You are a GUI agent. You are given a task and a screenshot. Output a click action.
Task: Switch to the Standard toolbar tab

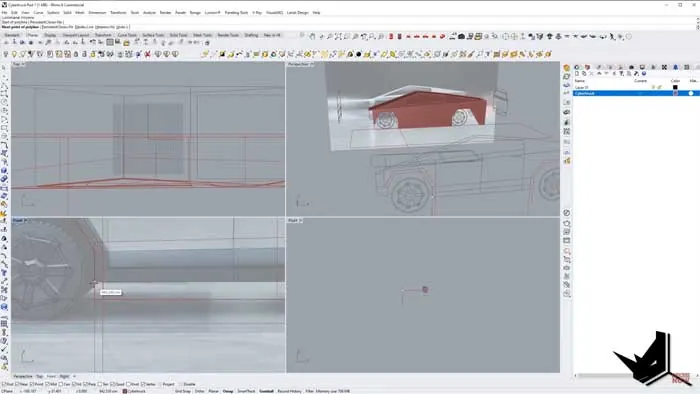[12, 35]
